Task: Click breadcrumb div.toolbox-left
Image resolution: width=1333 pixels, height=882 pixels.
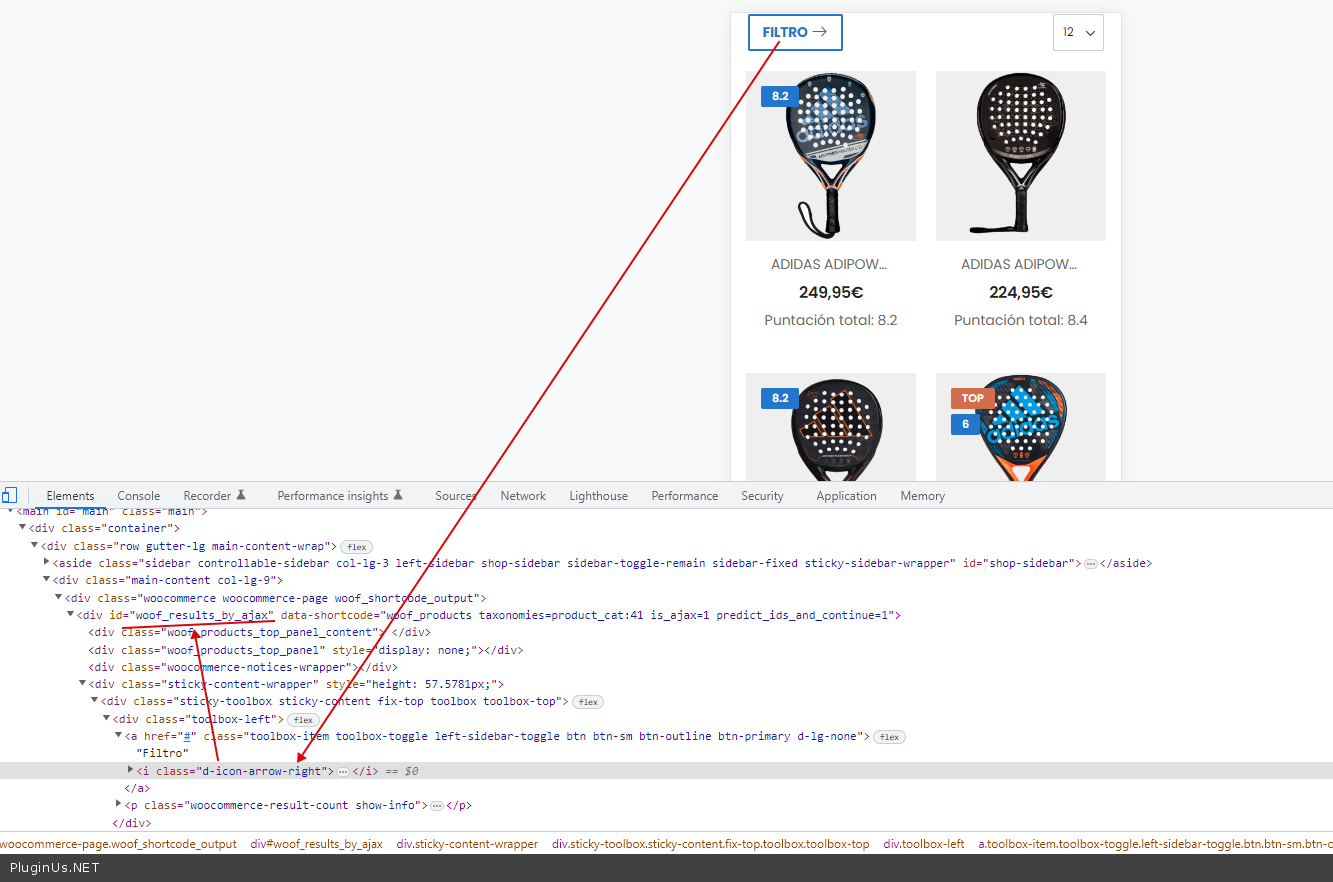Action: (x=924, y=844)
